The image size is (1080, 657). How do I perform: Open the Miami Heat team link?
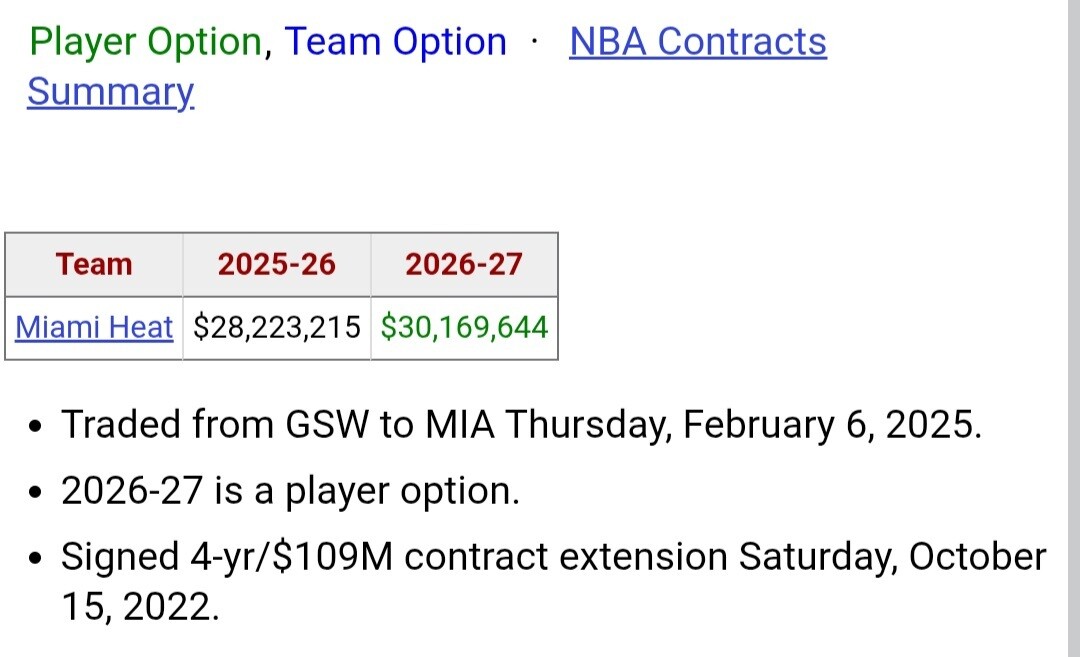[94, 327]
